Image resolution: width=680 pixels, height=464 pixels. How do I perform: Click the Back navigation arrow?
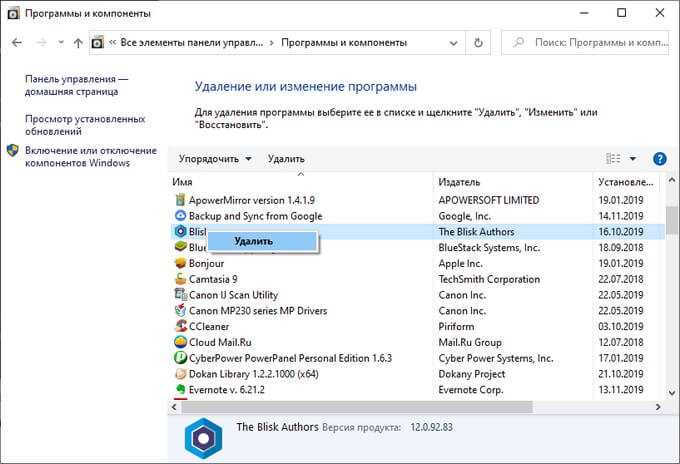point(17,42)
